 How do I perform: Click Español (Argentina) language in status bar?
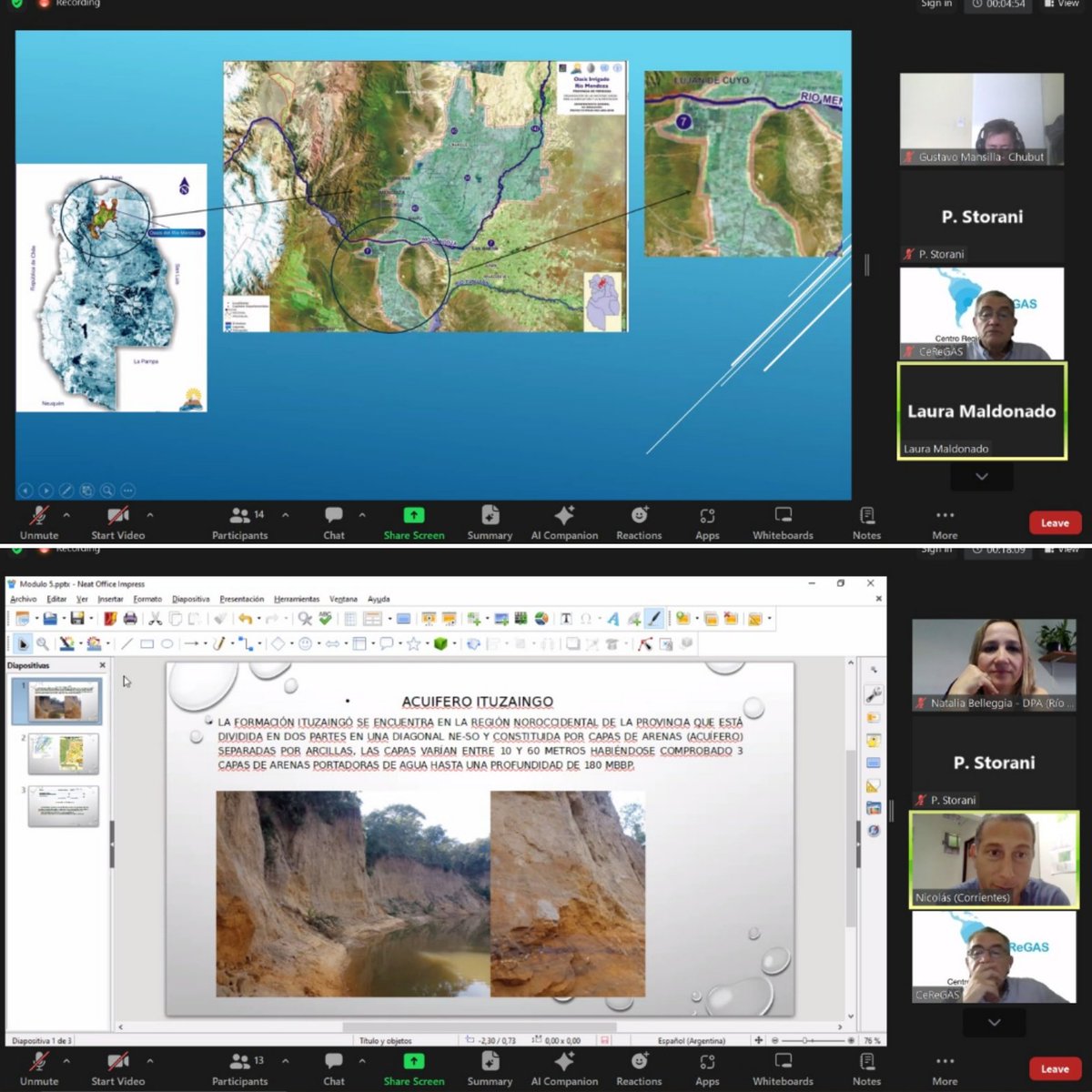click(692, 1040)
